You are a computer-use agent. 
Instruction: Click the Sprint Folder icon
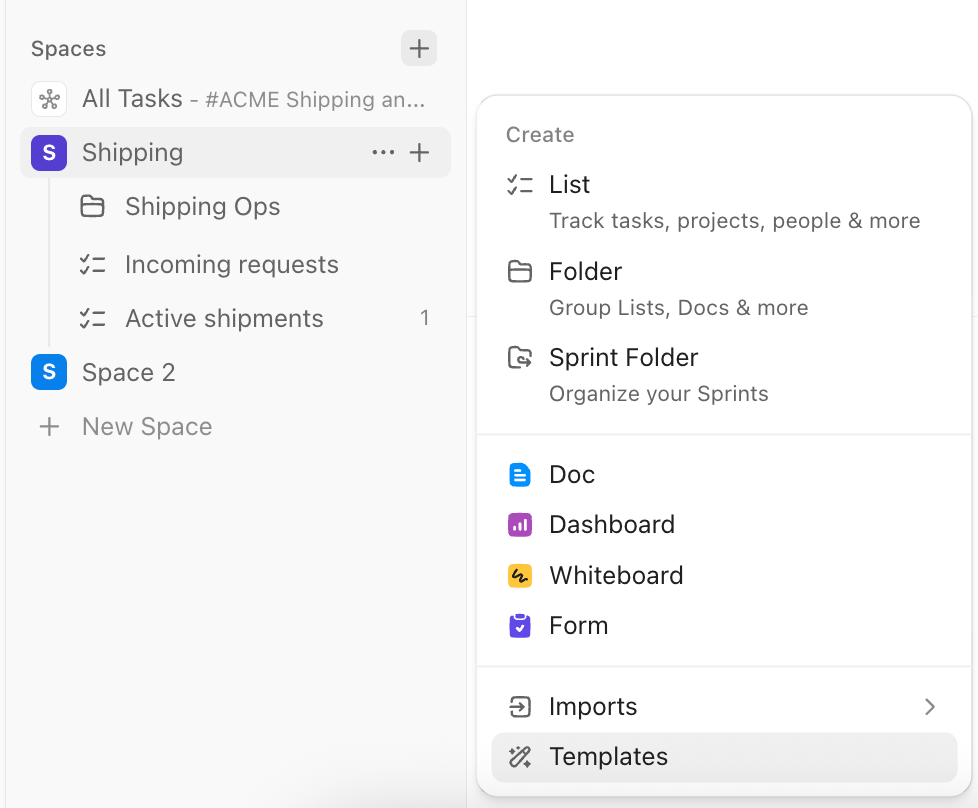[x=520, y=357]
